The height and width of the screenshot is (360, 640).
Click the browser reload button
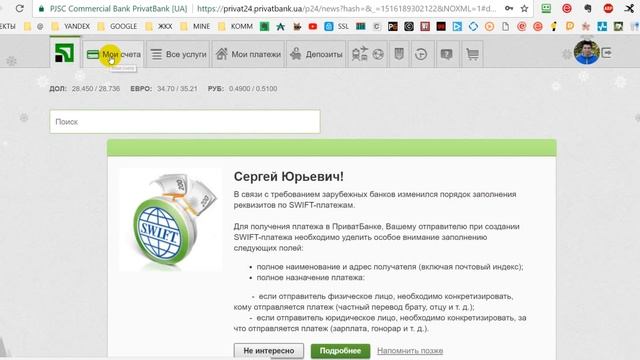(x=19, y=9)
